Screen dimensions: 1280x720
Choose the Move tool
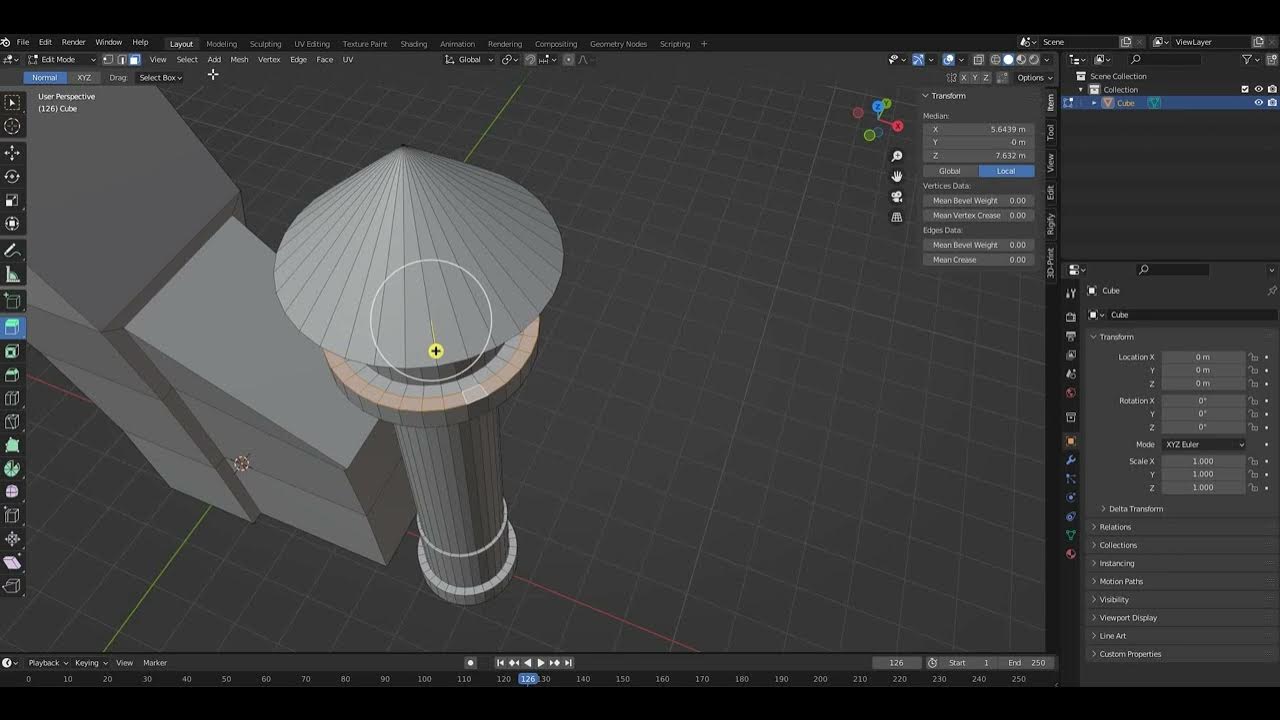tap(12, 153)
